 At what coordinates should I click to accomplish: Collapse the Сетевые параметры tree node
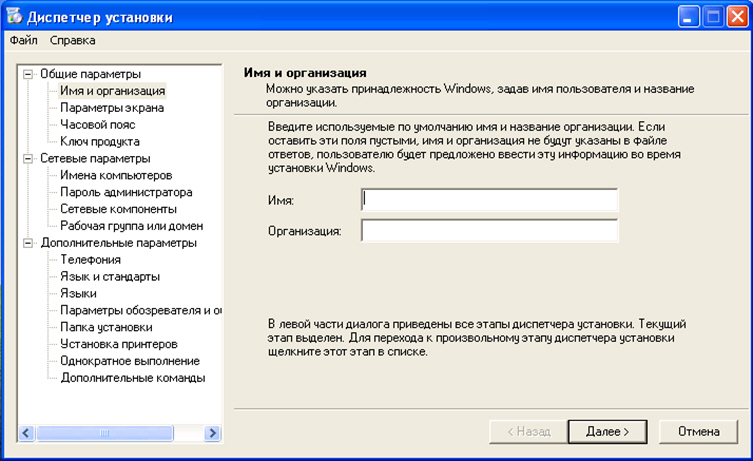(28, 158)
